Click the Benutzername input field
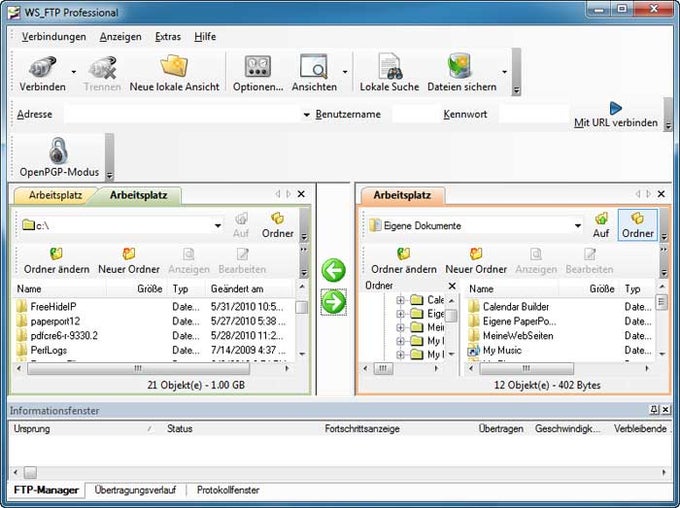The height and width of the screenshot is (508, 680). click(415, 115)
